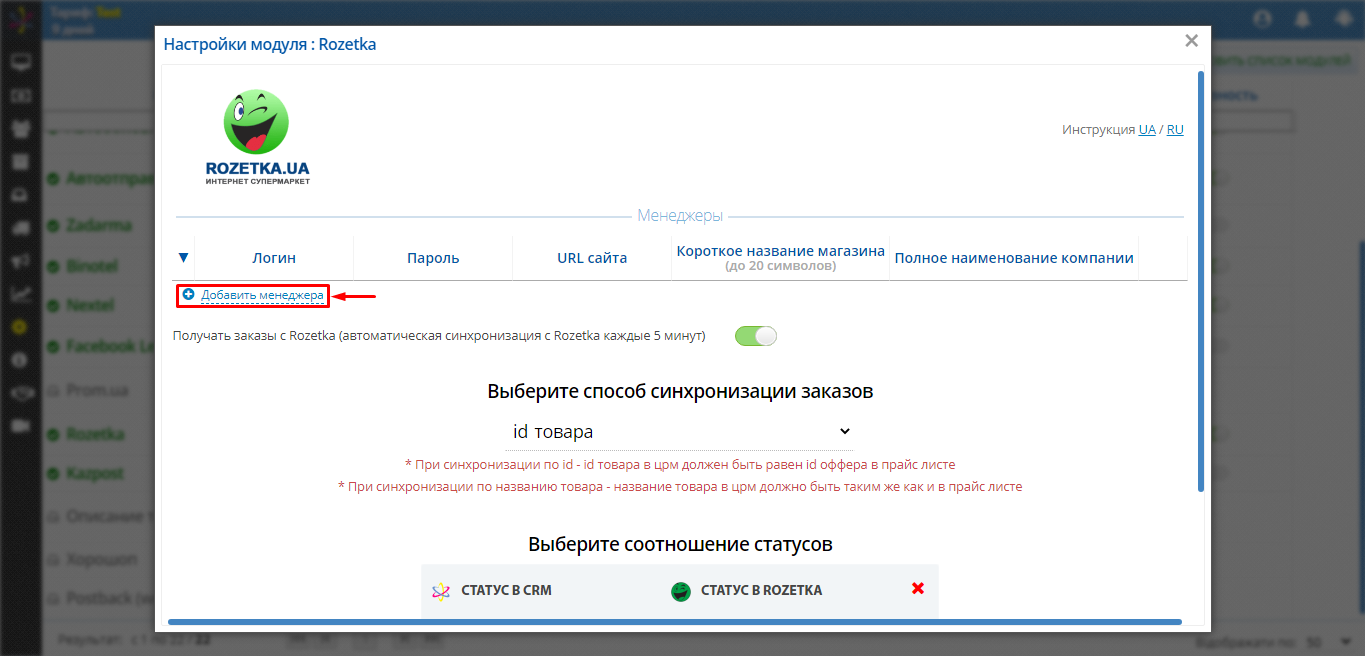Open the yellow gear settings sidebar icon

pyautogui.click(x=20, y=327)
